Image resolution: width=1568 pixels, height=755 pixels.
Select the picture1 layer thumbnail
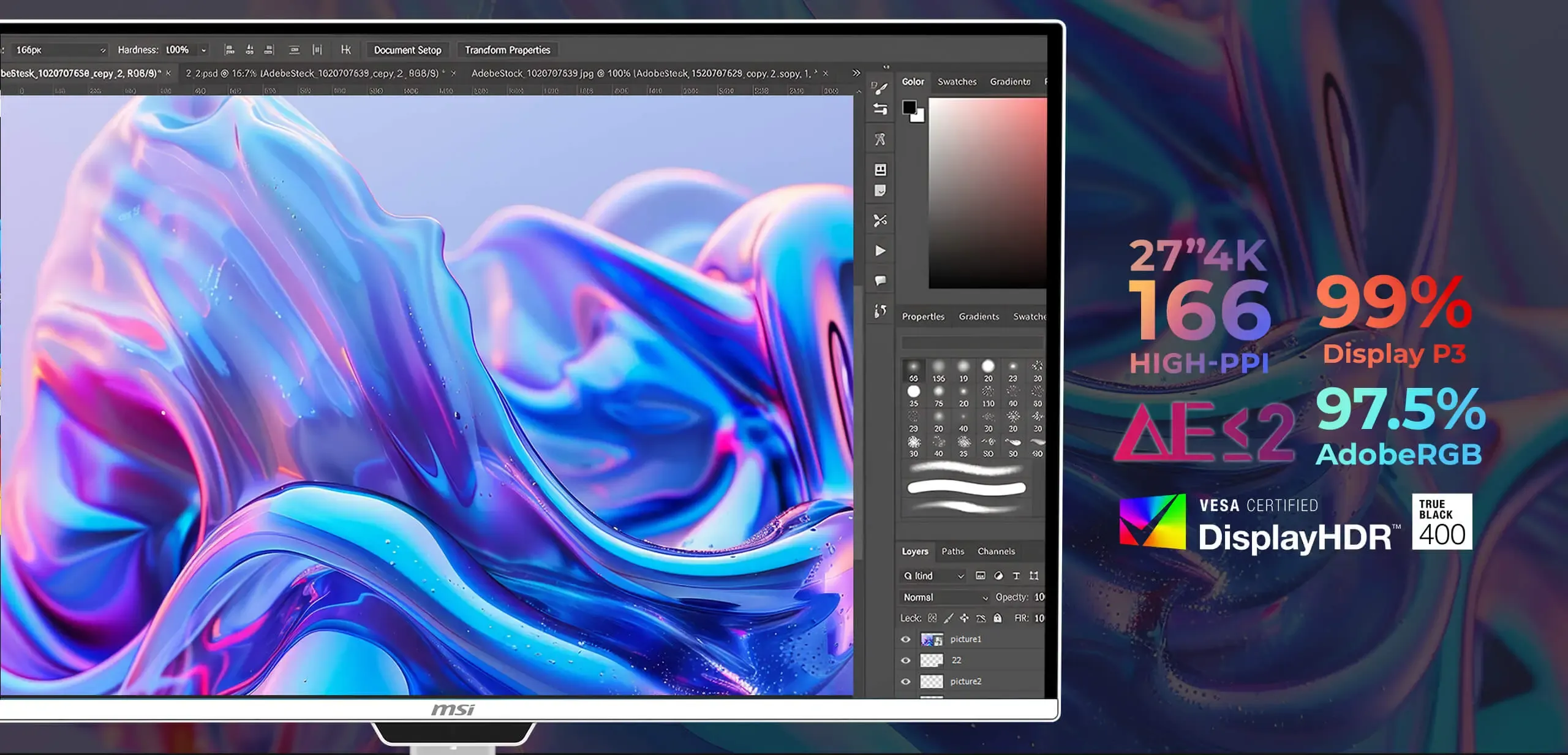point(931,640)
